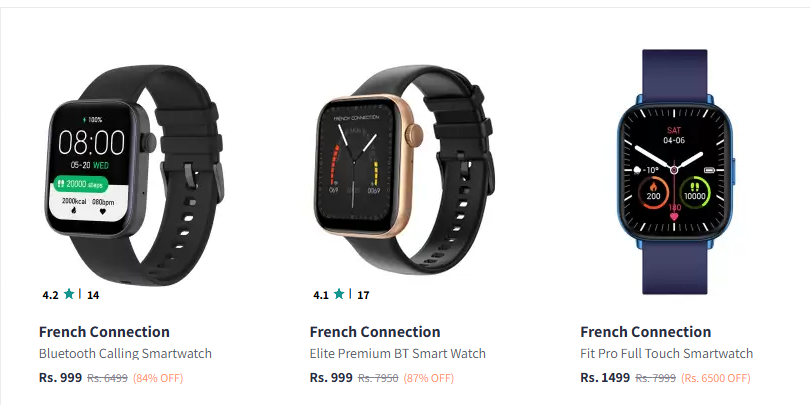Screen dimensions: 810x419
Task: Click the (84% OFF) discount label
Action: [x=158, y=378]
